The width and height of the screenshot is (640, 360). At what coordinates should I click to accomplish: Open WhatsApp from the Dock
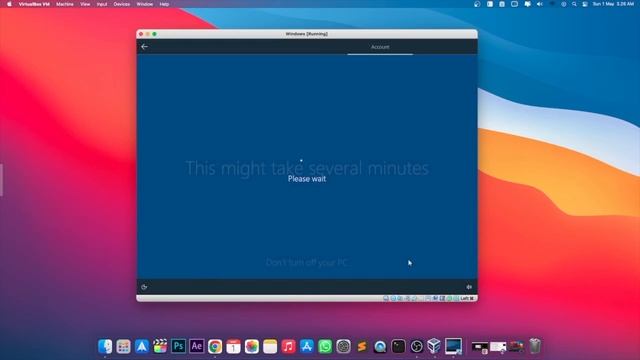(325, 346)
